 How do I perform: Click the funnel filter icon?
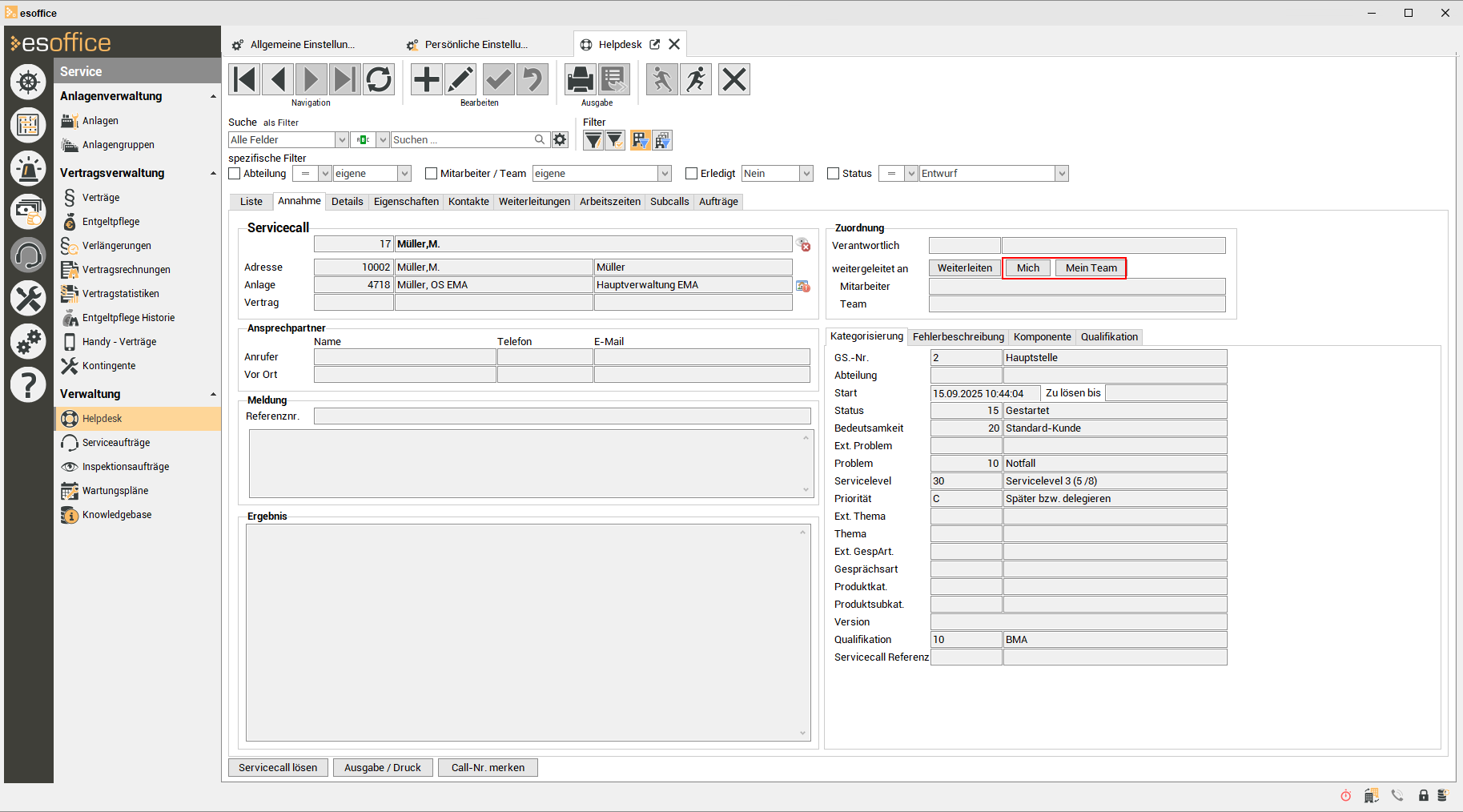(x=593, y=141)
